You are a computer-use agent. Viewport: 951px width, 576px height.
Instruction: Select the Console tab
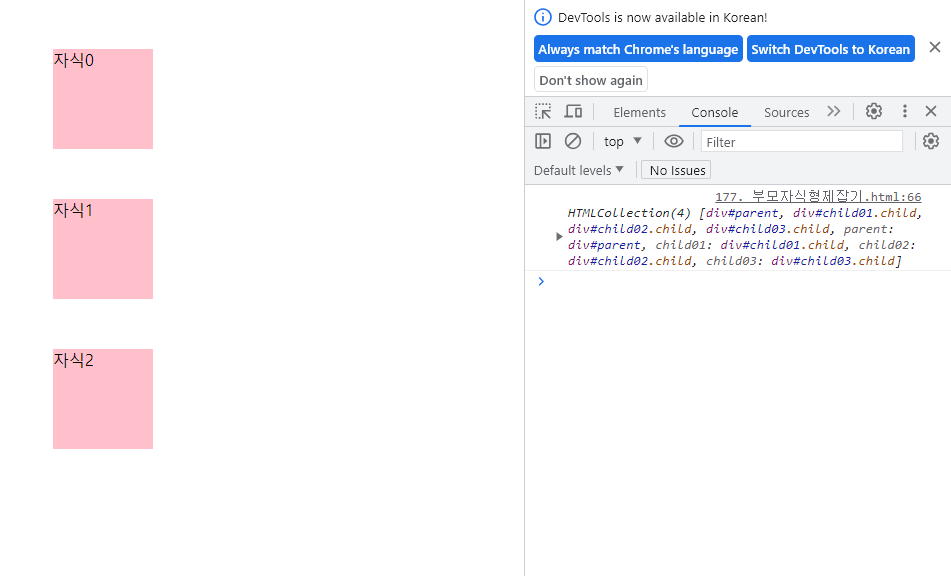(714, 112)
